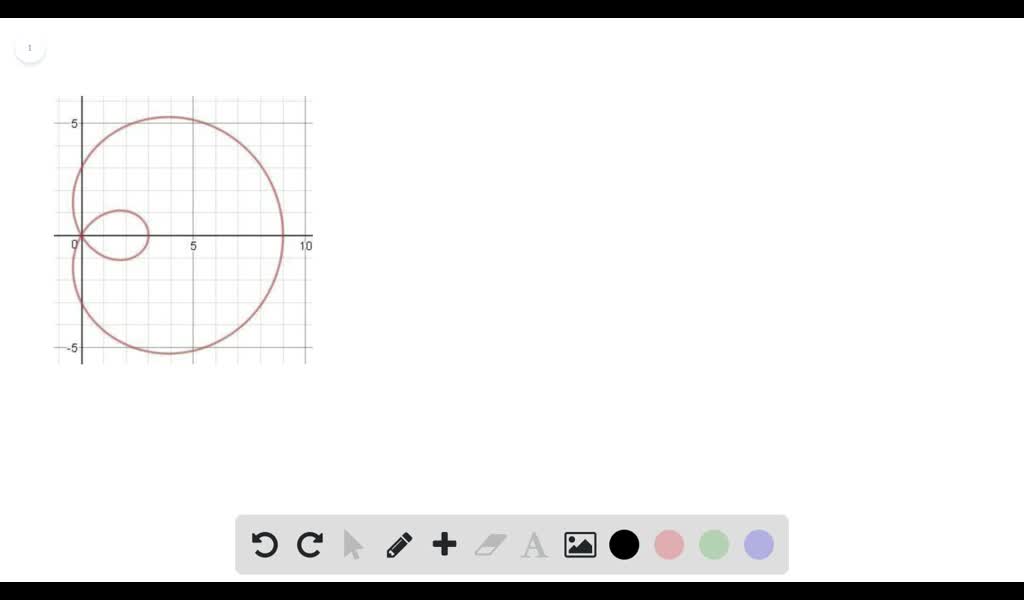Select the green color swatch

pos(713,544)
